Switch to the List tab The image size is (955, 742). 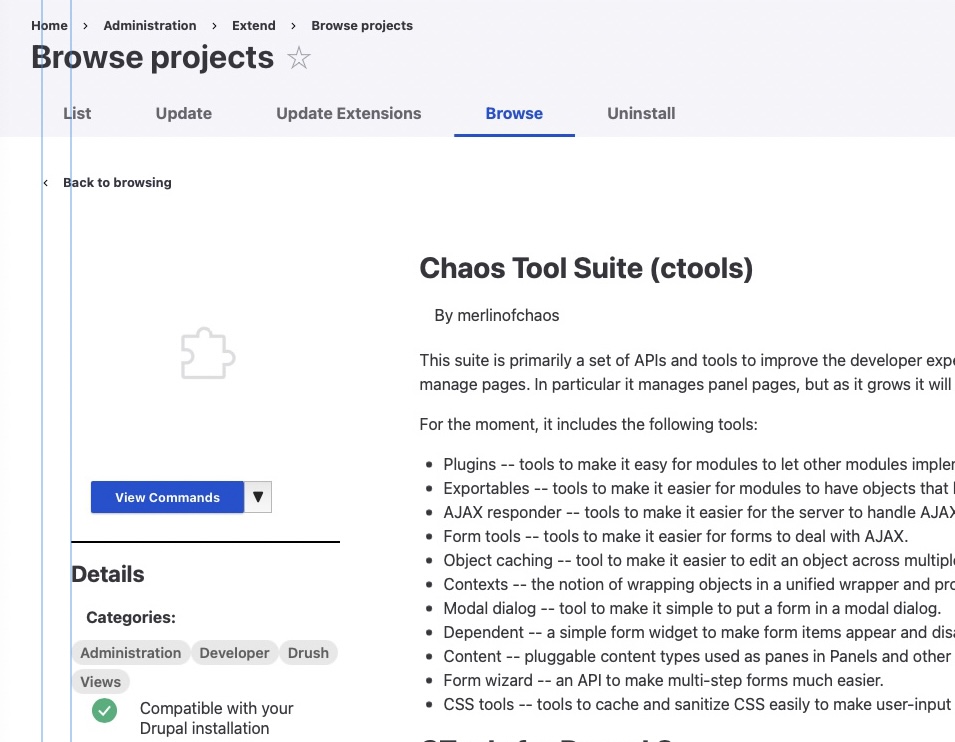[x=77, y=113]
